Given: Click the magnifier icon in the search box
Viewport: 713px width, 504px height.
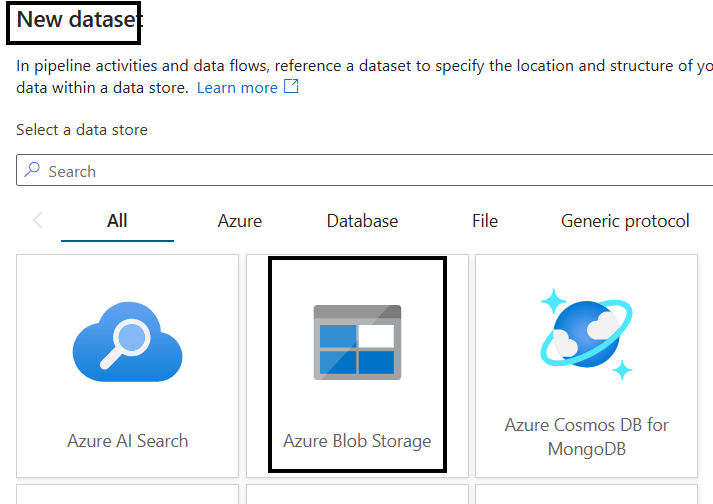Looking at the screenshot, I should pos(33,171).
